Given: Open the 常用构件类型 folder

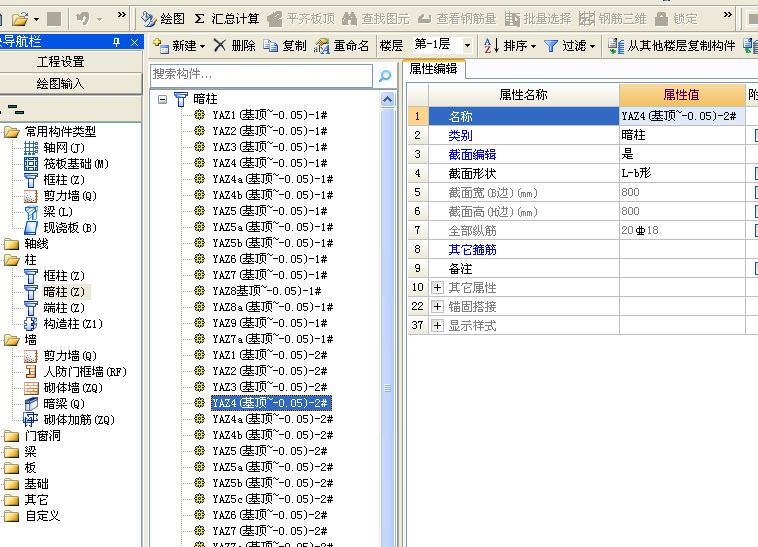Looking at the screenshot, I should point(60,131).
